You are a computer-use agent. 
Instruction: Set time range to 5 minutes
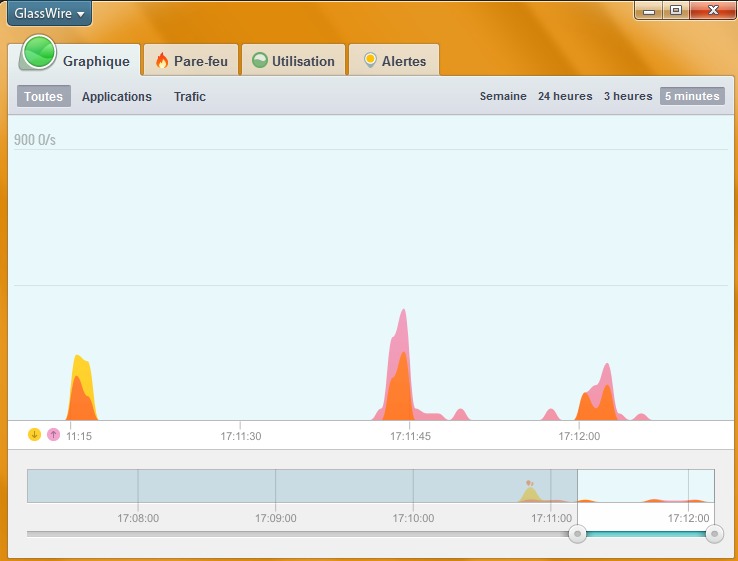pyautogui.click(x=692, y=96)
